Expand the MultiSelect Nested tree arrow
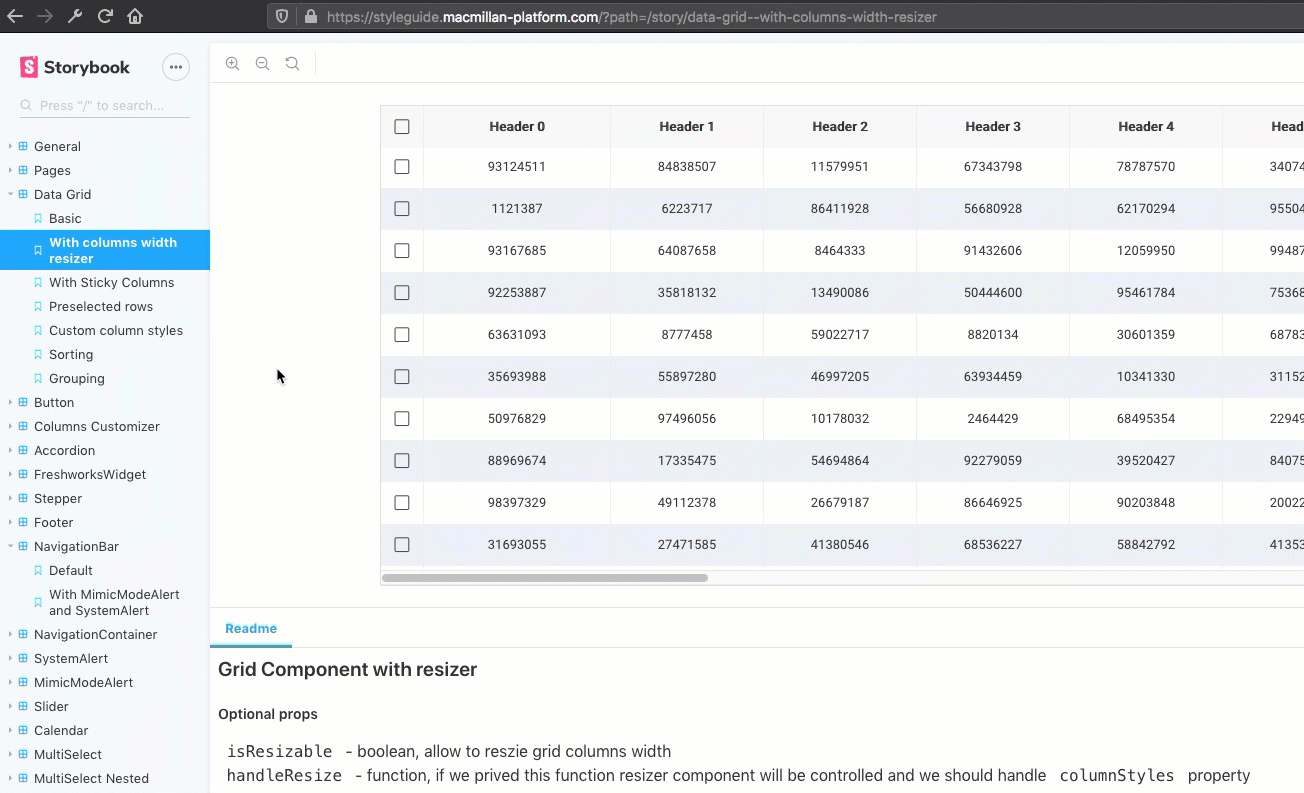The height and width of the screenshot is (793, 1304). pyautogui.click(x=10, y=778)
